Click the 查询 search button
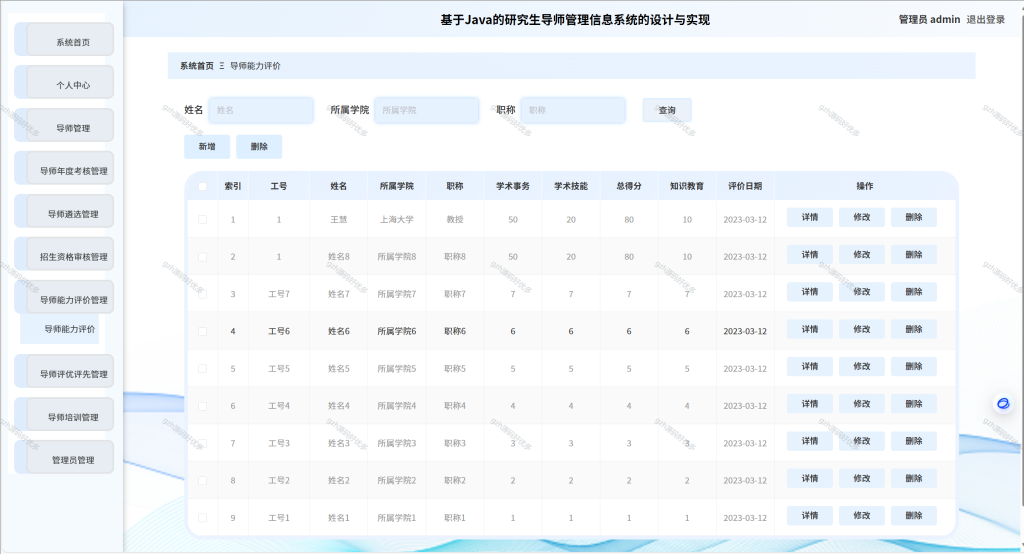 [x=667, y=110]
